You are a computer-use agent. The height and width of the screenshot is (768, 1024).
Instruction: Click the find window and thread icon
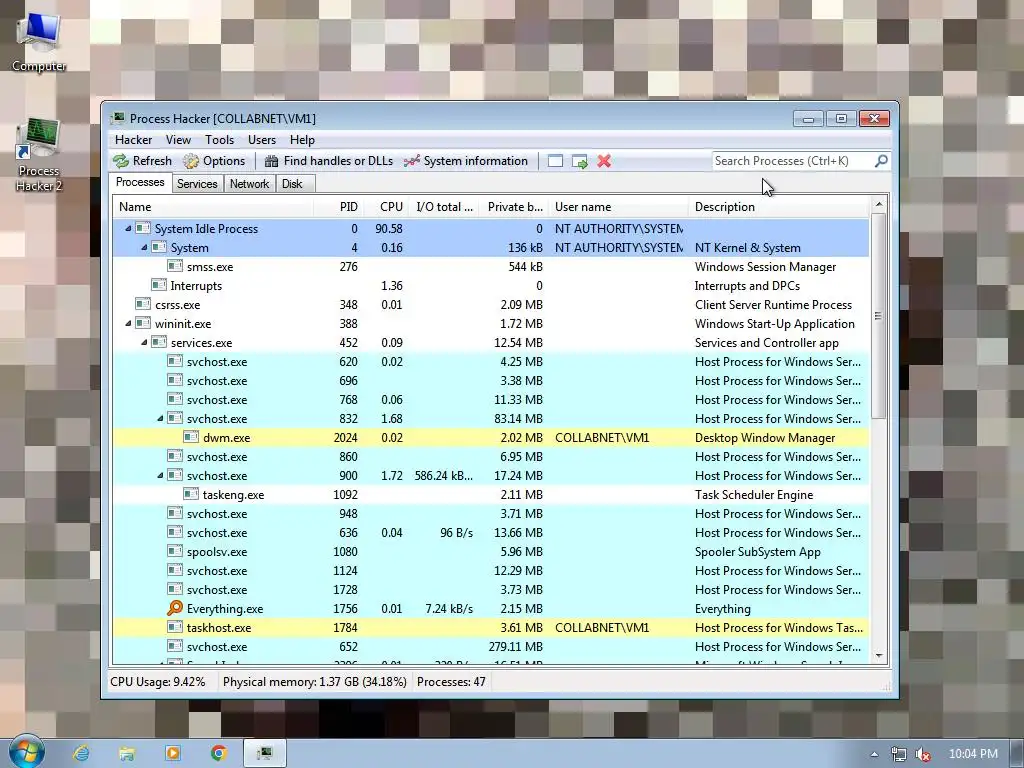click(x=579, y=161)
